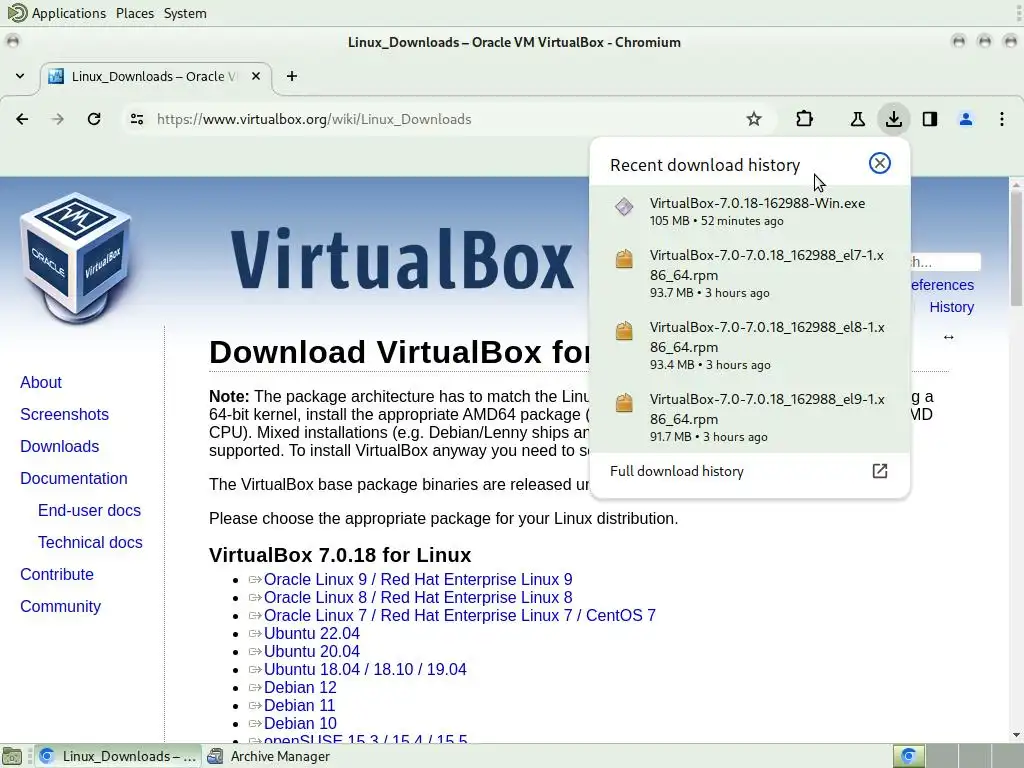Click the el8 rpm package icon

click(x=624, y=331)
